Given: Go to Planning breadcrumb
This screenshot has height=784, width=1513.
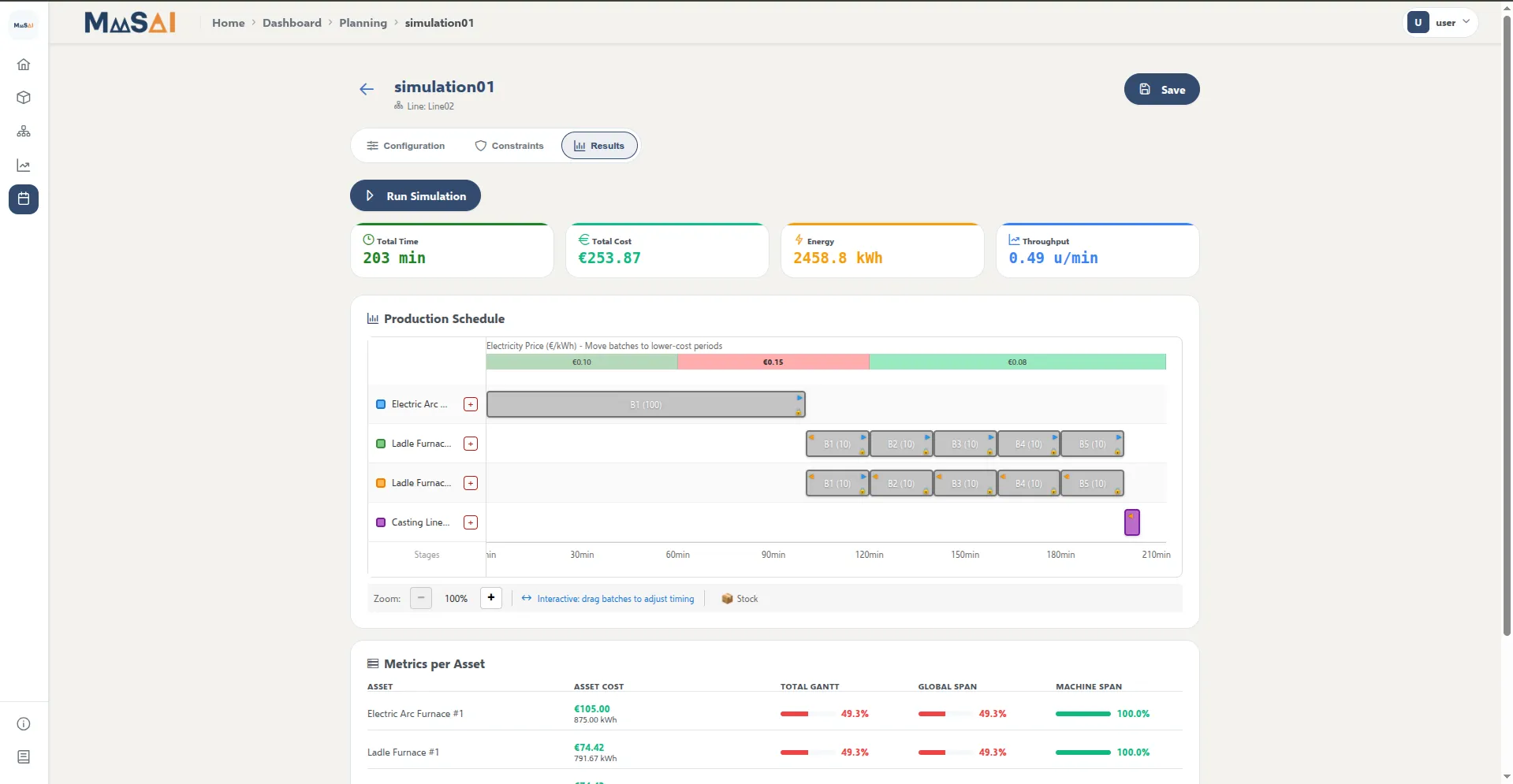Looking at the screenshot, I should (x=363, y=23).
